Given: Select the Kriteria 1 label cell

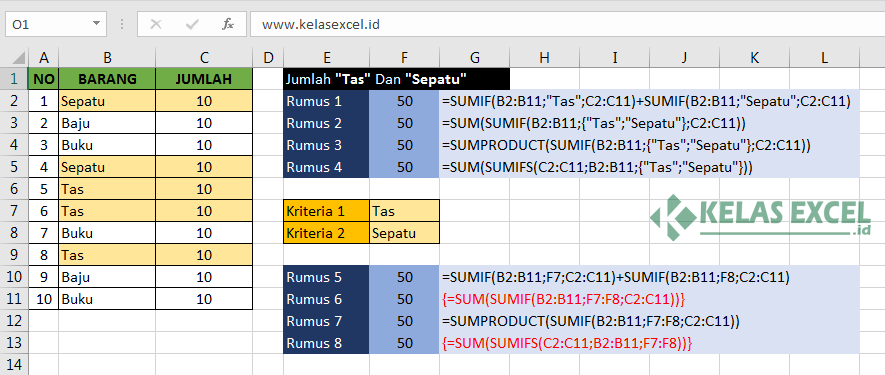Looking at the screenshot, I should point(326,211).
